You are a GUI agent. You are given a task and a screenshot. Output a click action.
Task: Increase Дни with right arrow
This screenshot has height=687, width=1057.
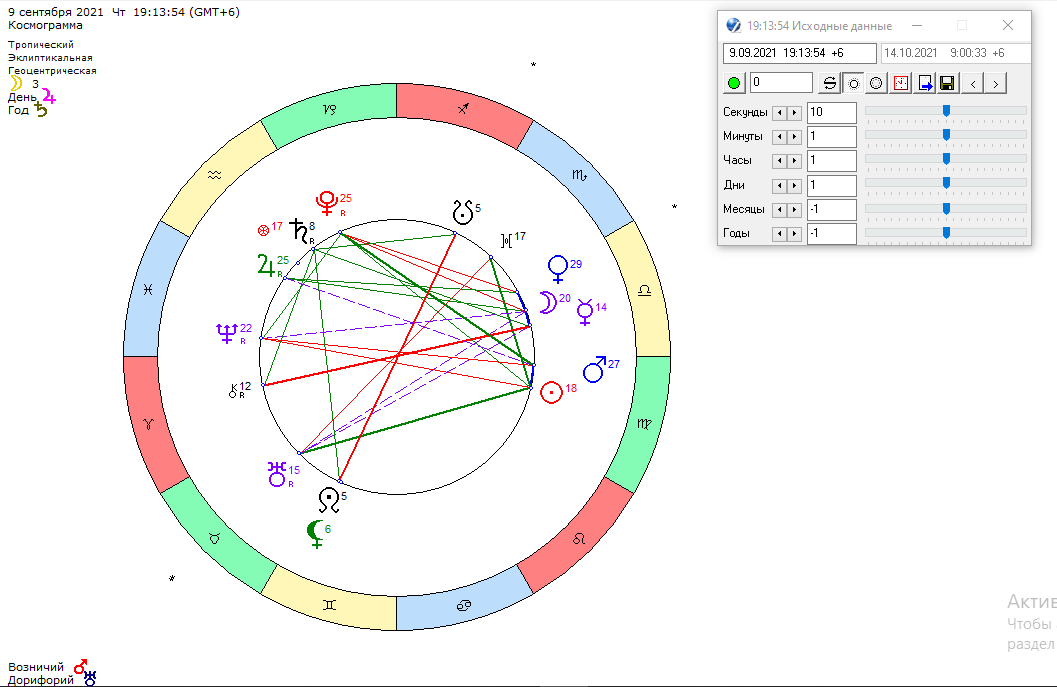[x=794, y=185]
